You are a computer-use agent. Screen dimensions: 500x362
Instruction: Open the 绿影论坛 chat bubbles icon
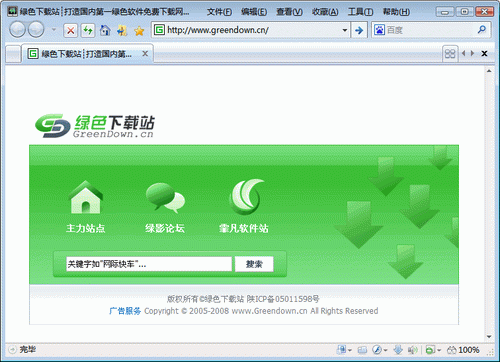tap(165, 198)
